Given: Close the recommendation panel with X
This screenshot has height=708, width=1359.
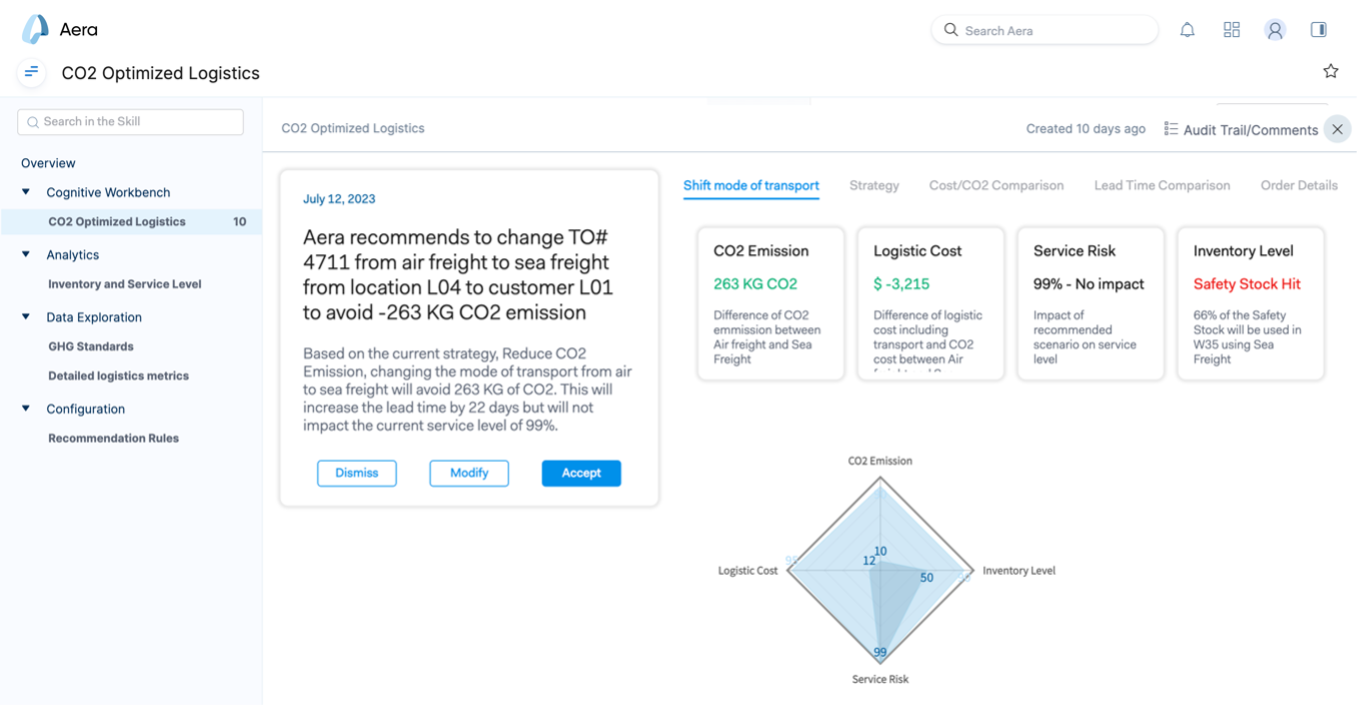Looking at the screenshot, I should (x=1337, y=129).
